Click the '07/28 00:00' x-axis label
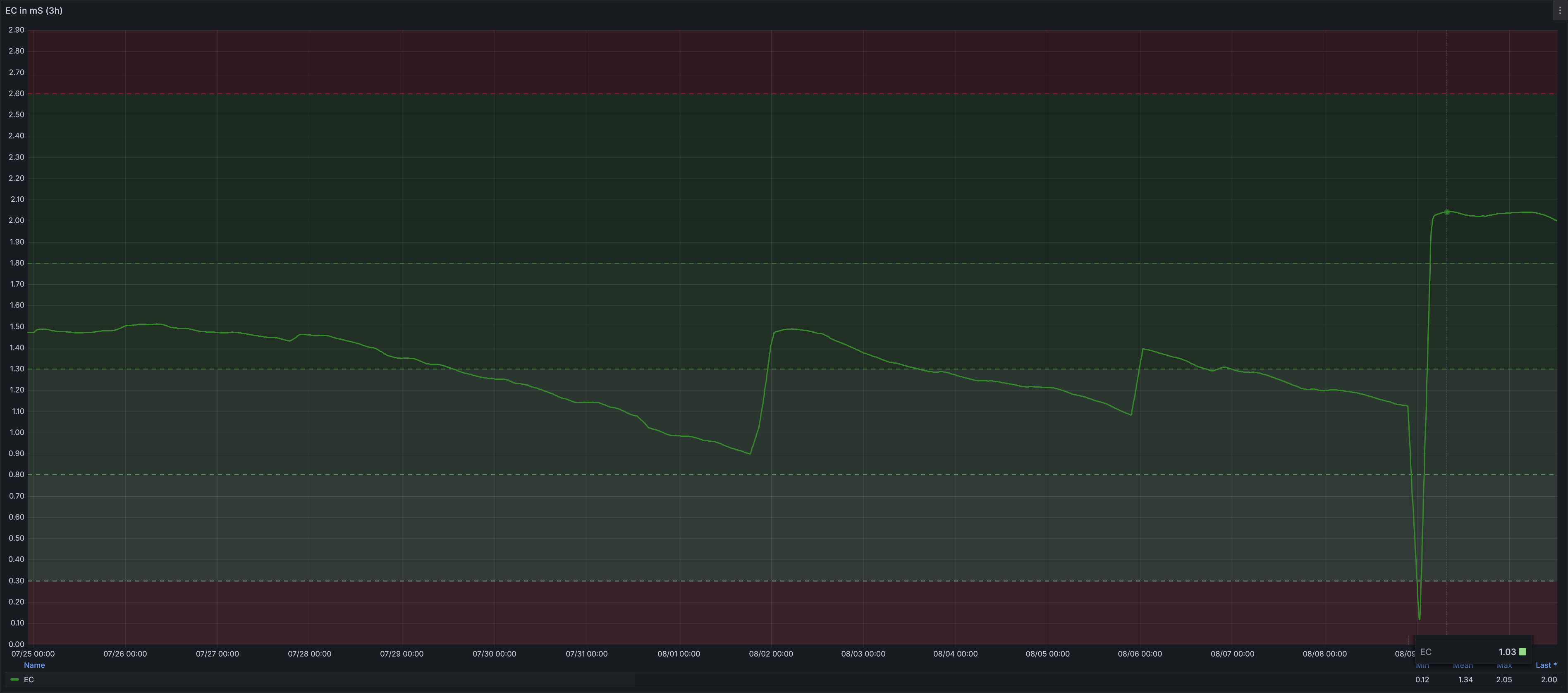 (309, 653)
